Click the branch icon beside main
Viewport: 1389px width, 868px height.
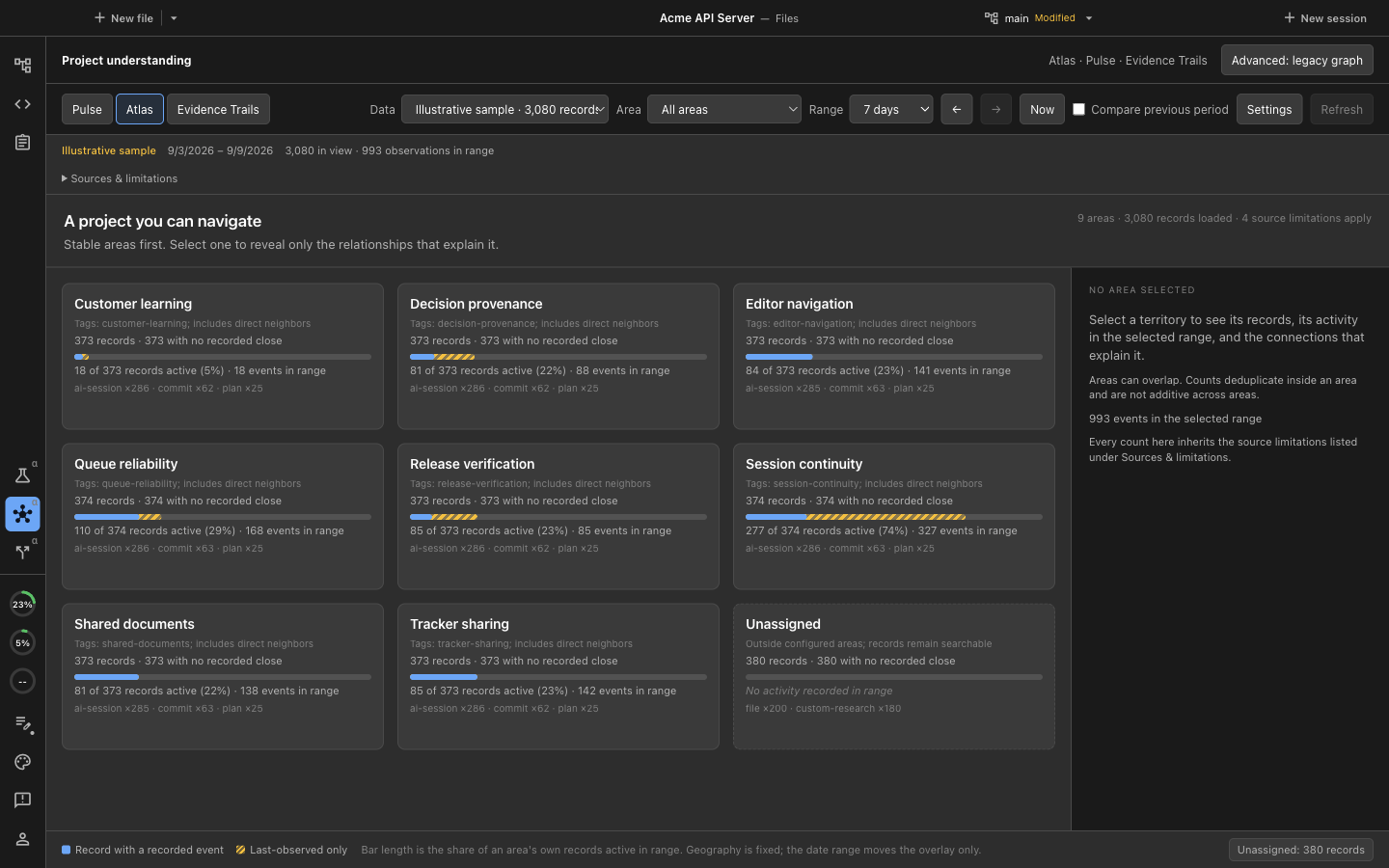[991, 18]
